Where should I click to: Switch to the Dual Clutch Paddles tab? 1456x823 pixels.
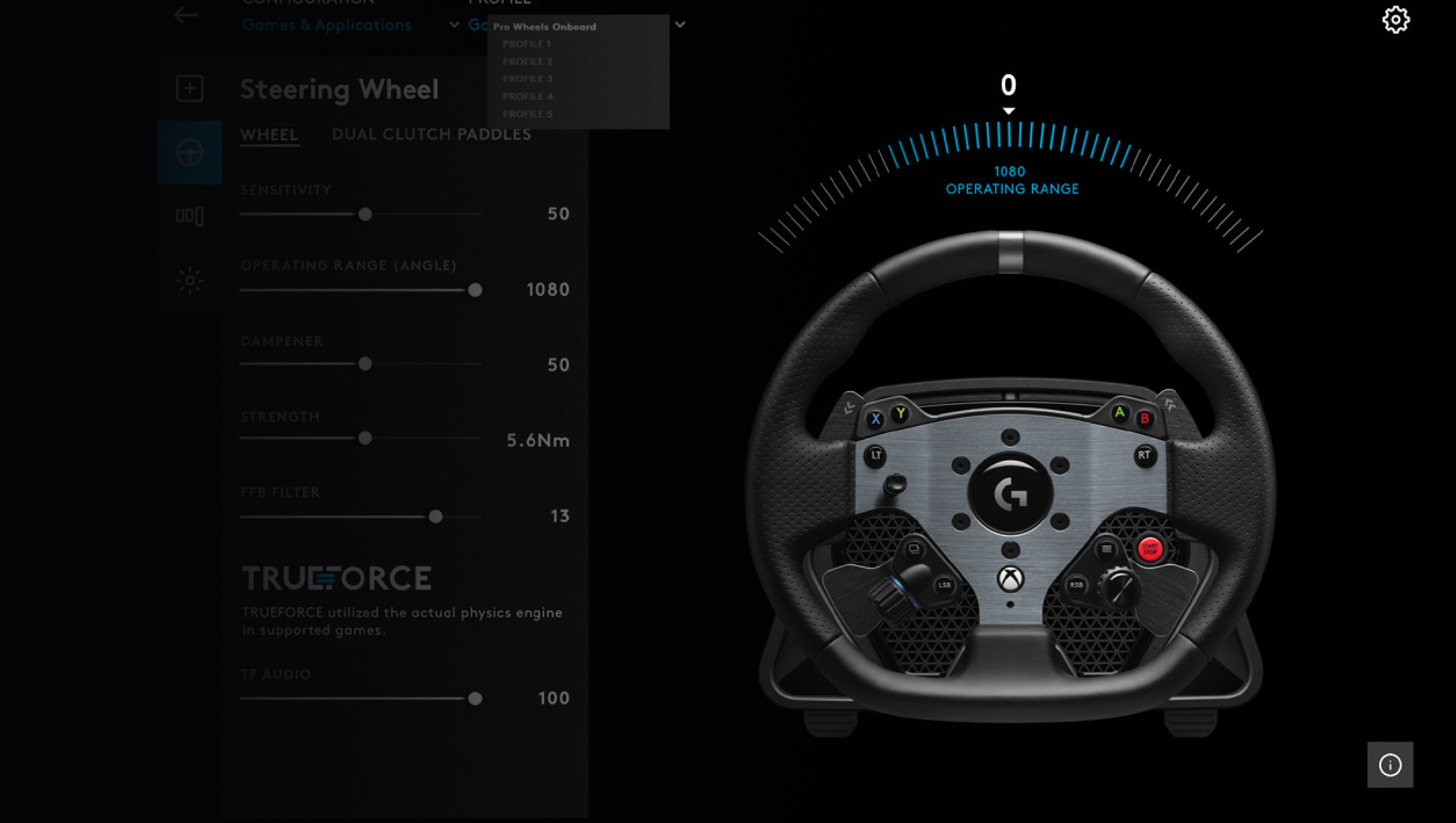431,135
